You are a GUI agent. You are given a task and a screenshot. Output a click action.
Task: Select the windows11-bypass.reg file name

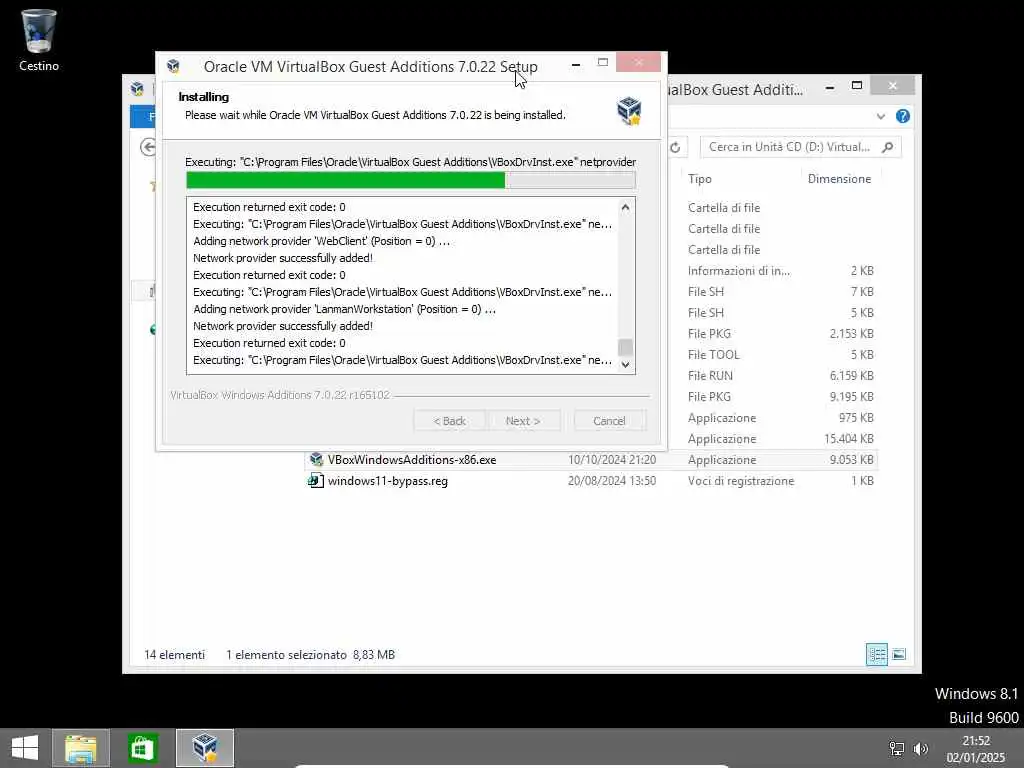[x=387, y=481]
